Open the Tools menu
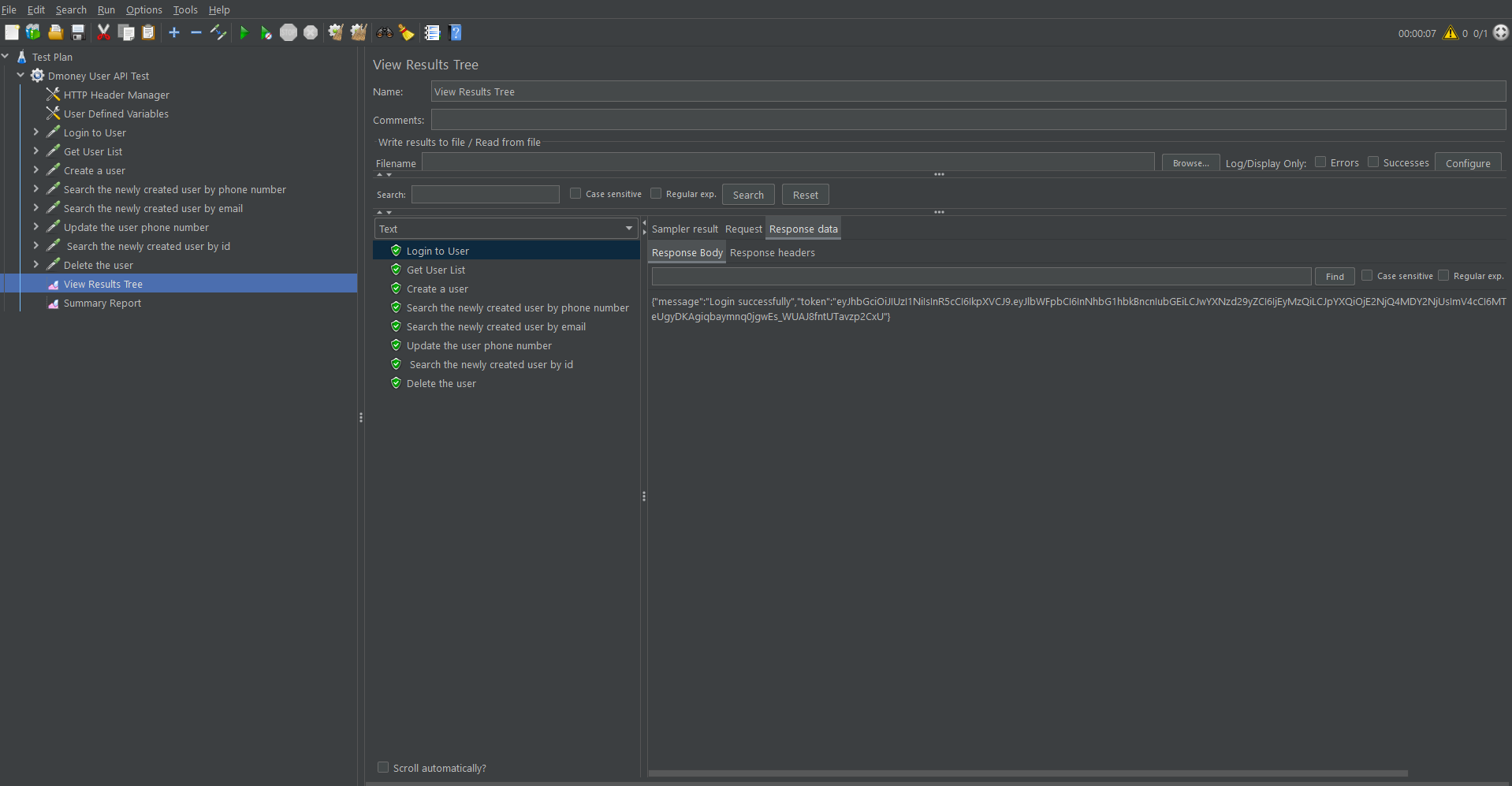 click(185, 9)
